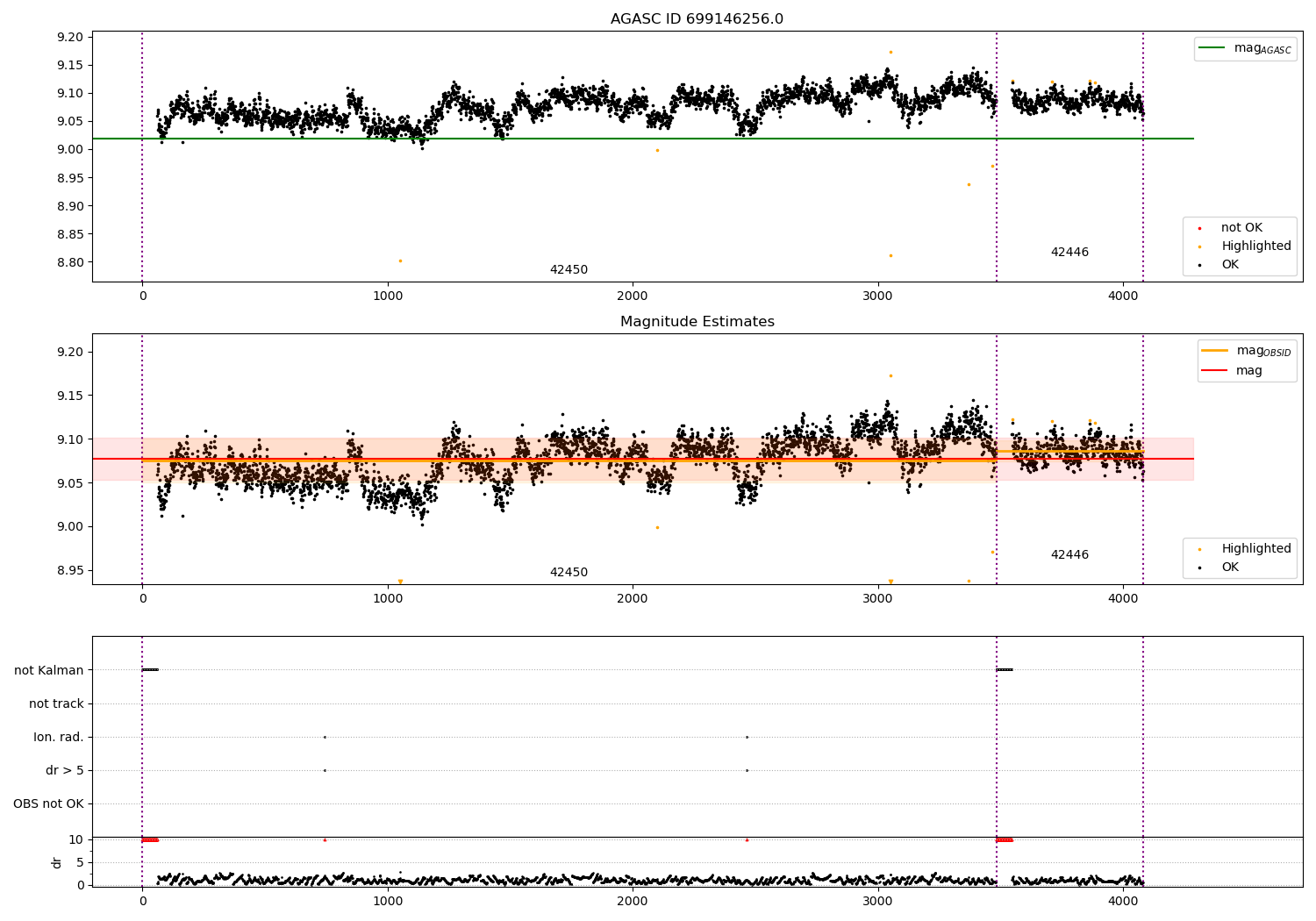Click the 42446 obsid label in top plot
This screenshot has width=1316, height=921.
[x=1069, y=253]
